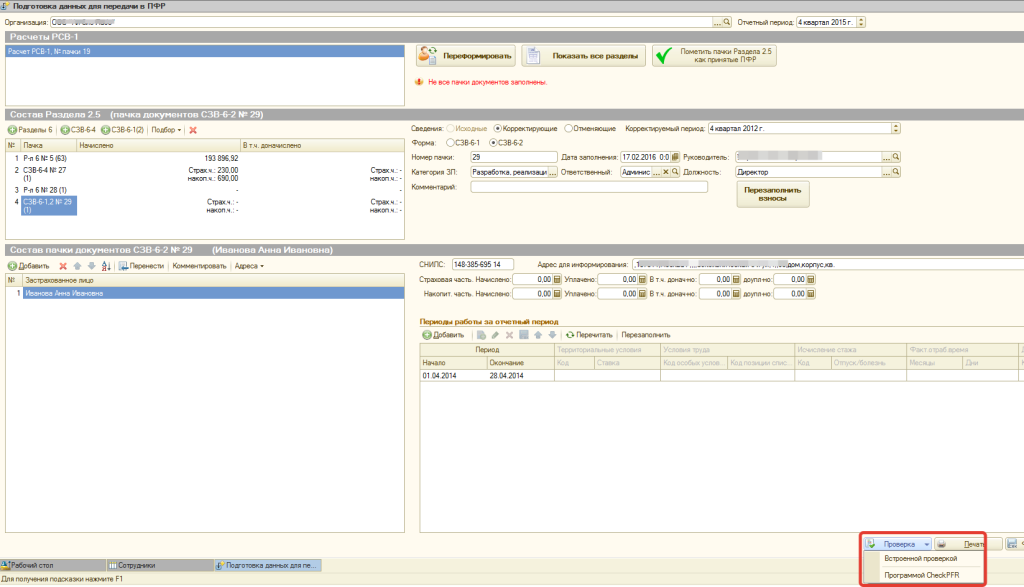This screenshot has width=1024, height=587.
Task: Open search for Ответственный field
Action: (675, 172)
